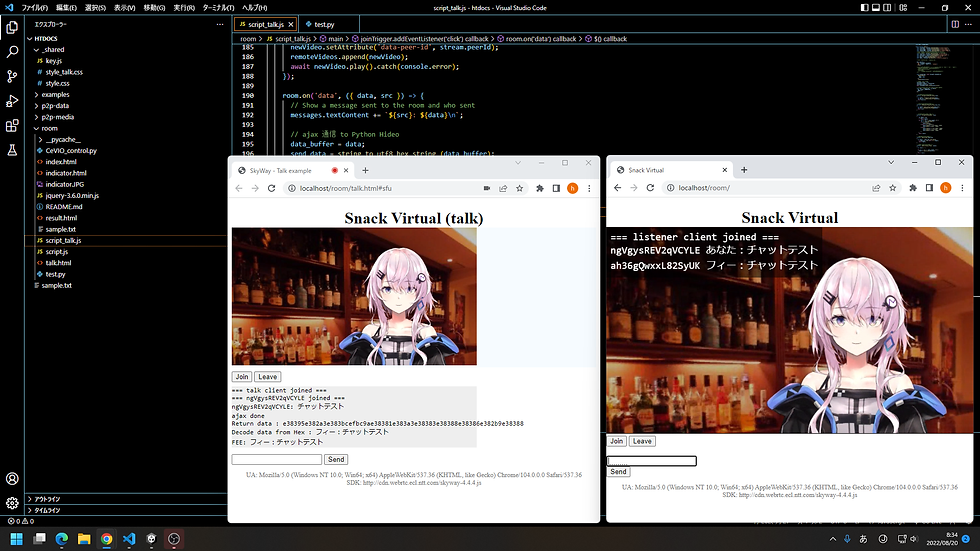
Task: Open CeVIO_control.py in explorer
Action: pyautogui.click(x=71, y=151)
